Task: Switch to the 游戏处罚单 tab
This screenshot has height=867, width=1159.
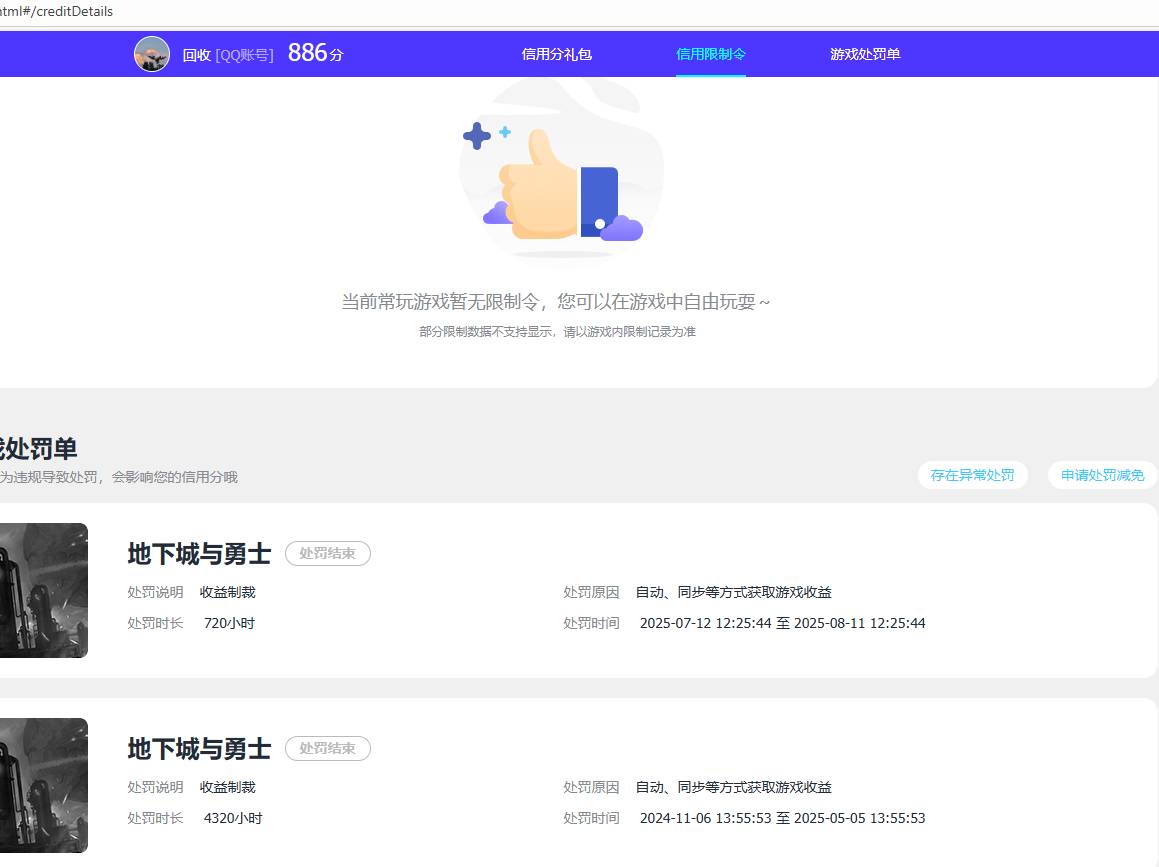Action: point(864,54)
